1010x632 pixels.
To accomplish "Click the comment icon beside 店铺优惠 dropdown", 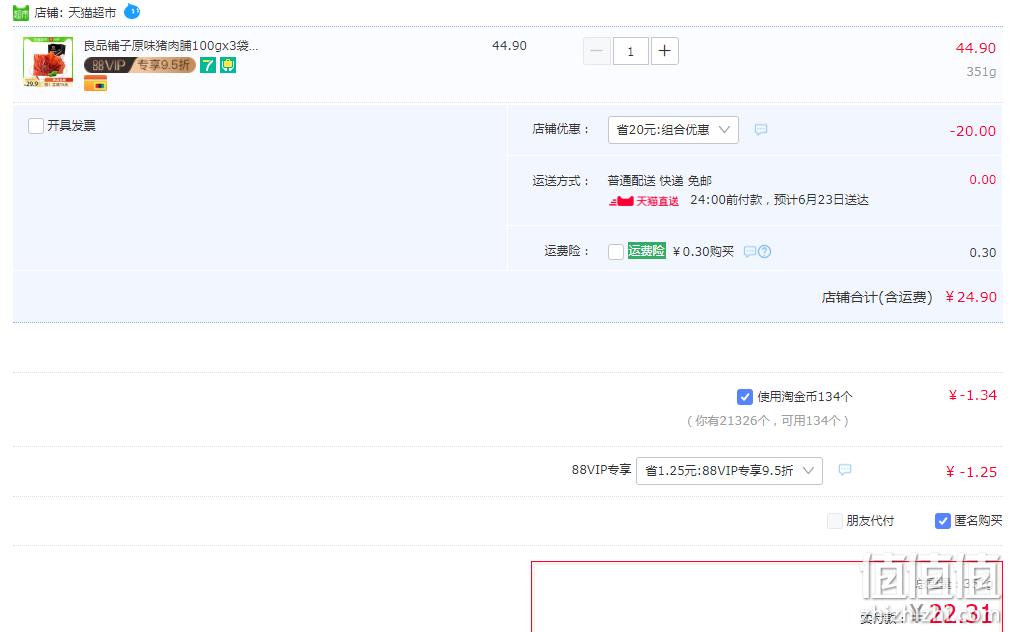I will click(x=761, y=129).
